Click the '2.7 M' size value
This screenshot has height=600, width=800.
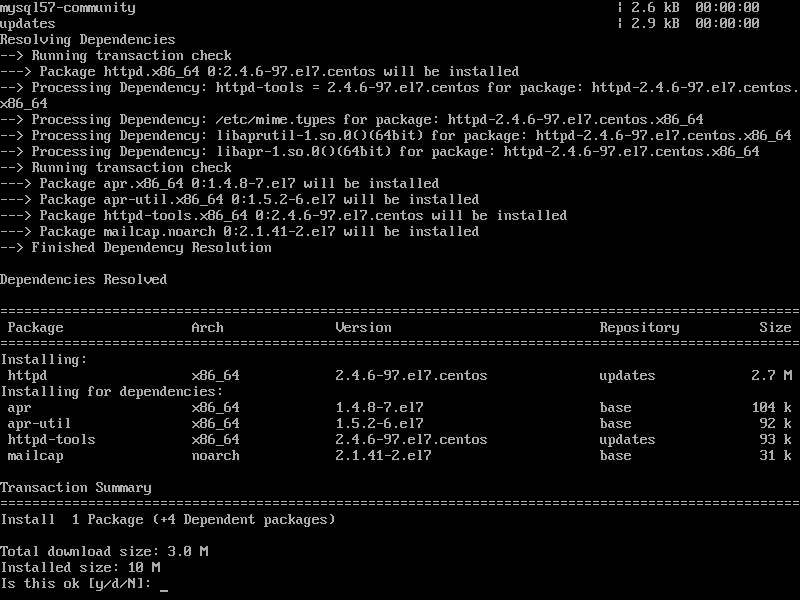(771, 376)
